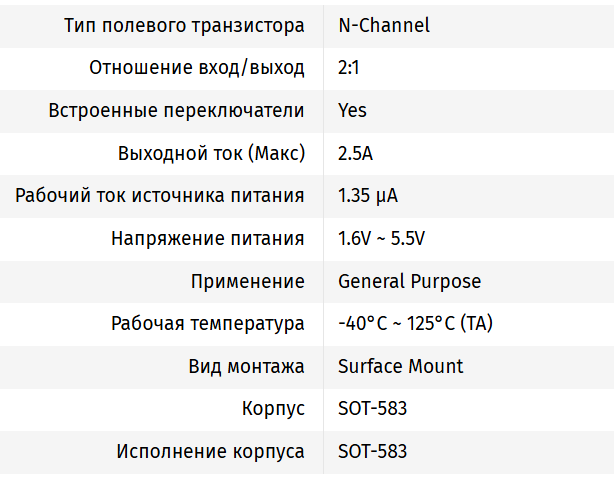Click the "Корпус" row label
This screenshot has height=481, width=614.
click(273, 409)
